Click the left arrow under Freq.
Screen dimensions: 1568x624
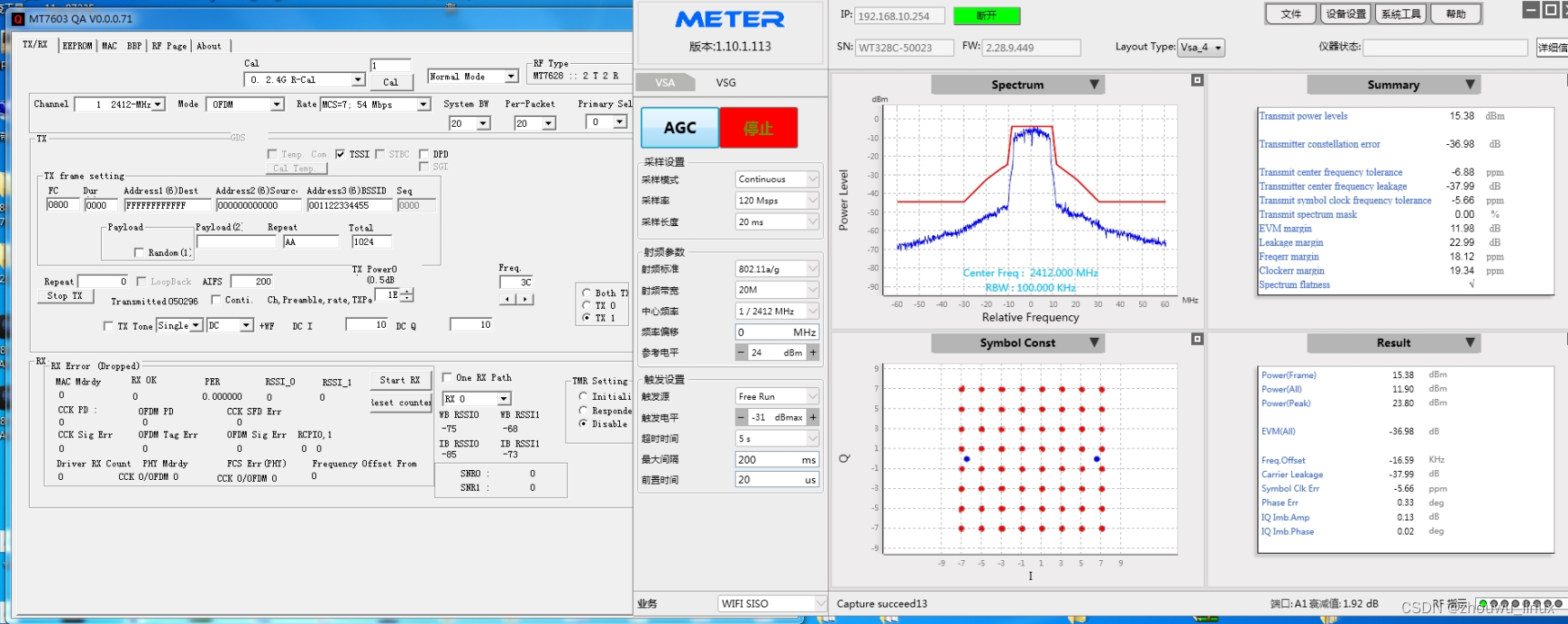pyautogui.click(x=508, y=299)
